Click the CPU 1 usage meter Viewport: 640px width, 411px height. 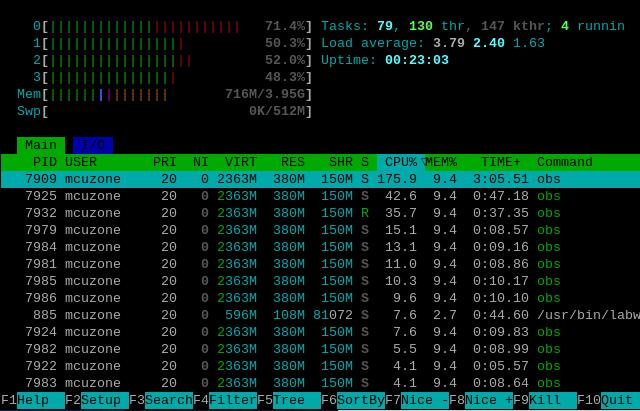(173, 43)
